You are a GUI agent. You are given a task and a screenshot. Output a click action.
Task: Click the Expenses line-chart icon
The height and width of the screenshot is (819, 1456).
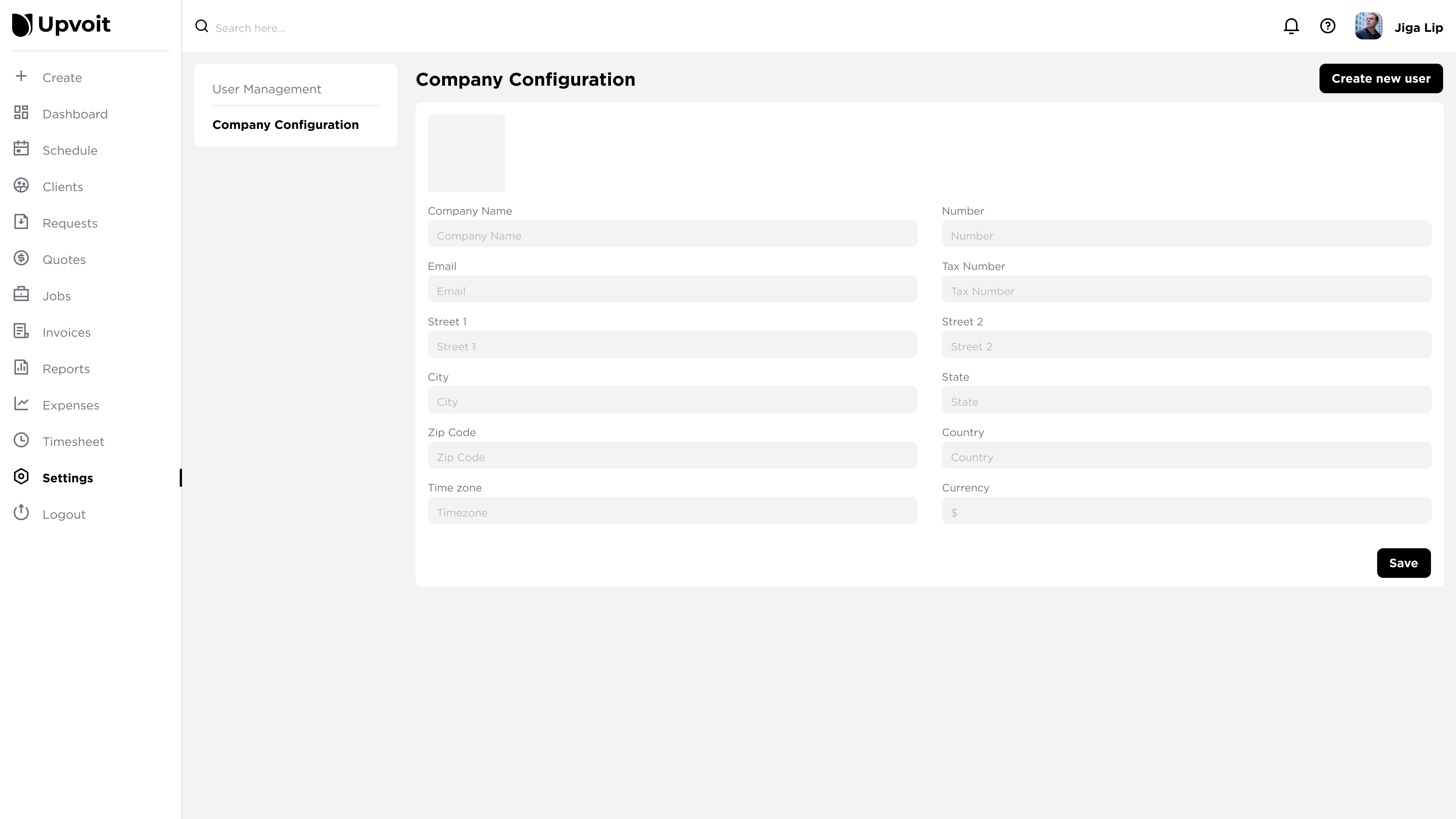pos(21,404)
